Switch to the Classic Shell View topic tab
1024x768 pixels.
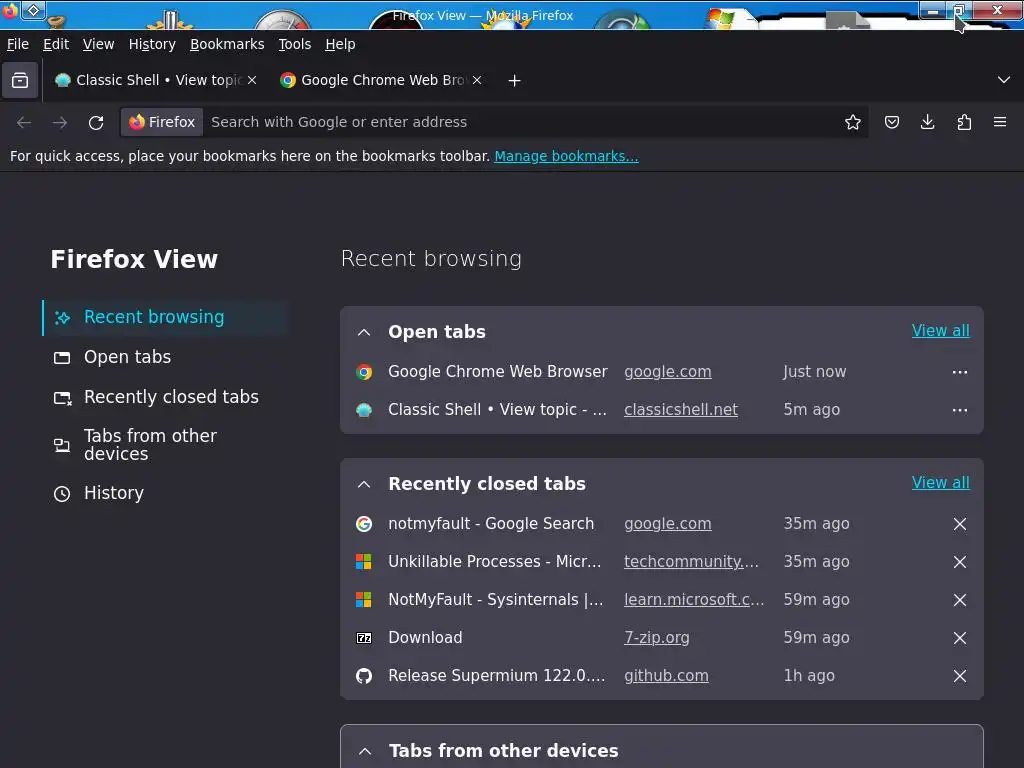(155, 80)
